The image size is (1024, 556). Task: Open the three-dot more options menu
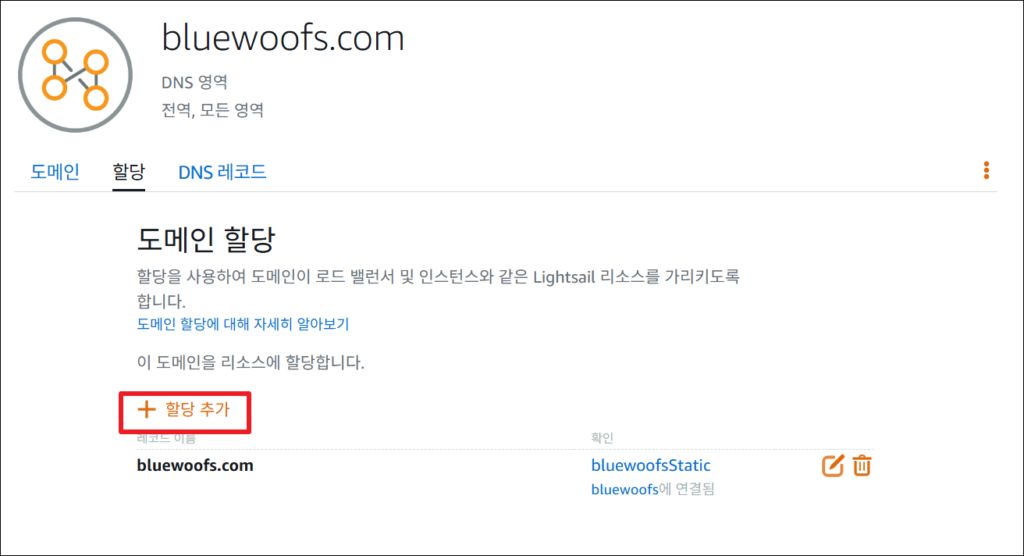point(986,171)
